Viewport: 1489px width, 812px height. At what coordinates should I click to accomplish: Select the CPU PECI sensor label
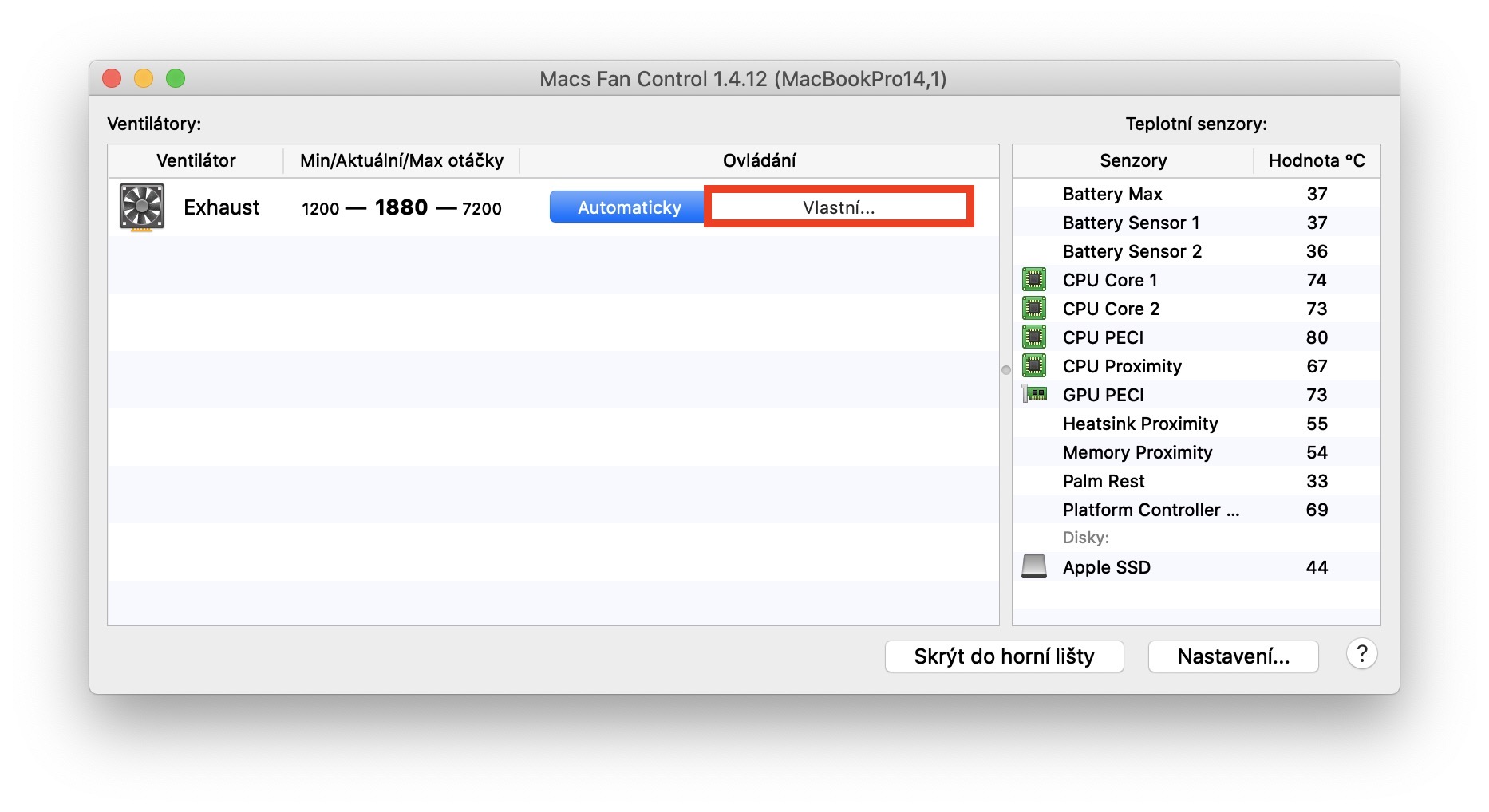pyautogui.click(x=1104, y=337)
